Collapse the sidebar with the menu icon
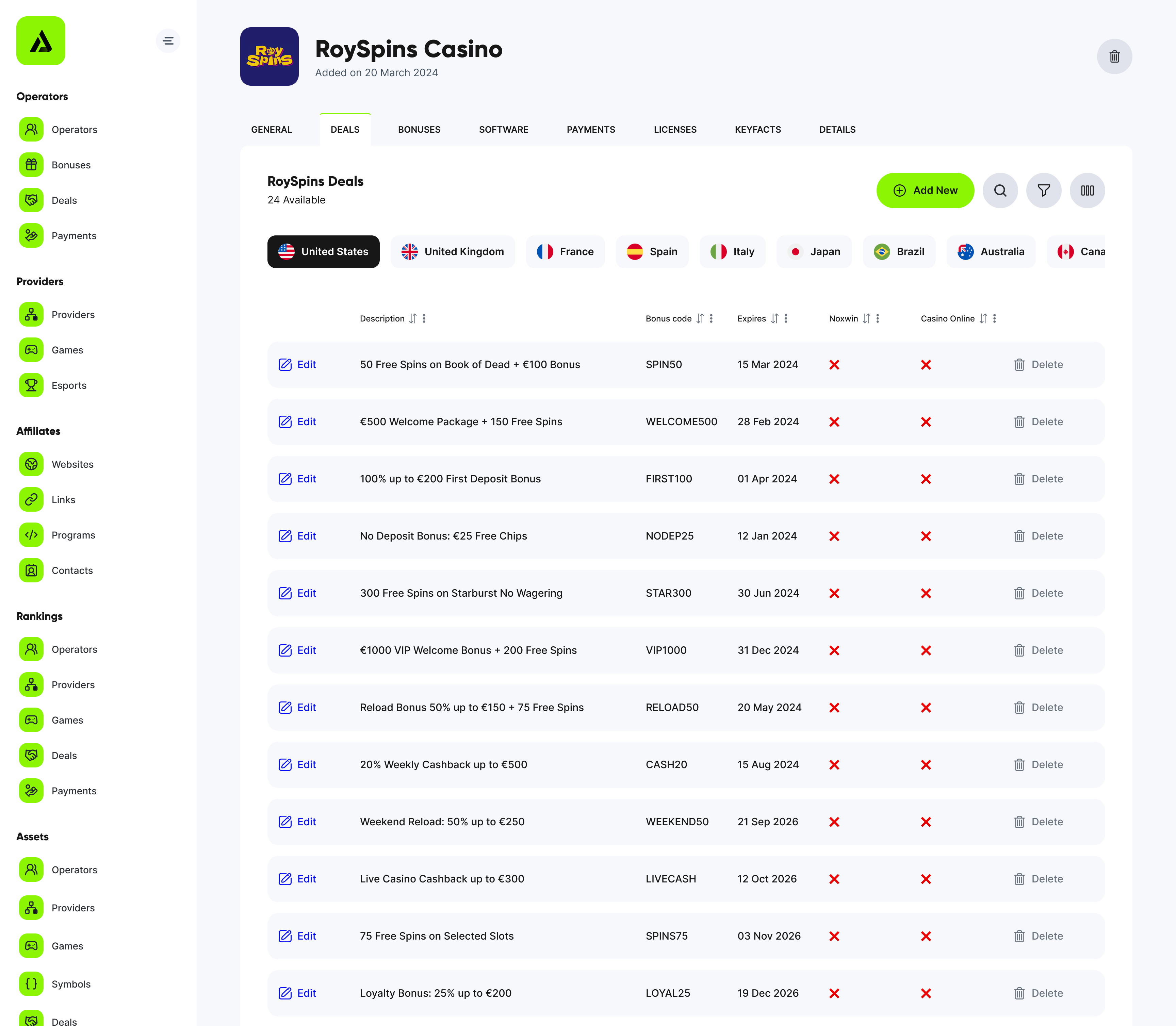The width and height of the screenshot is (1176, 1026). [x=168, y=40]
